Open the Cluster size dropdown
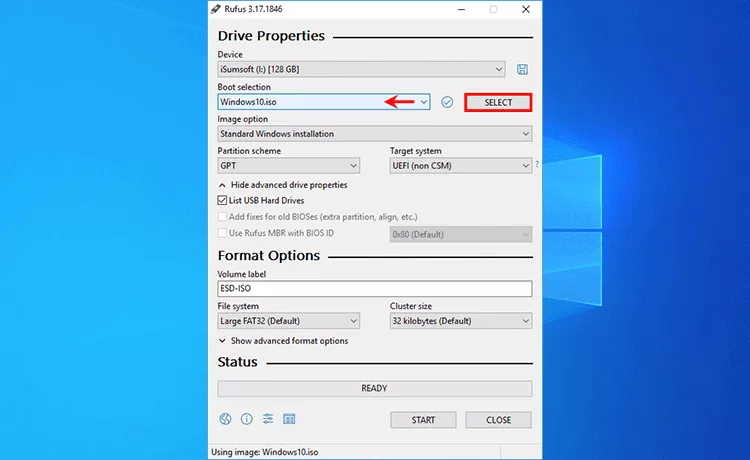This screenshot has height=460, width=750. pyautogui.click(x=461, y=321)
